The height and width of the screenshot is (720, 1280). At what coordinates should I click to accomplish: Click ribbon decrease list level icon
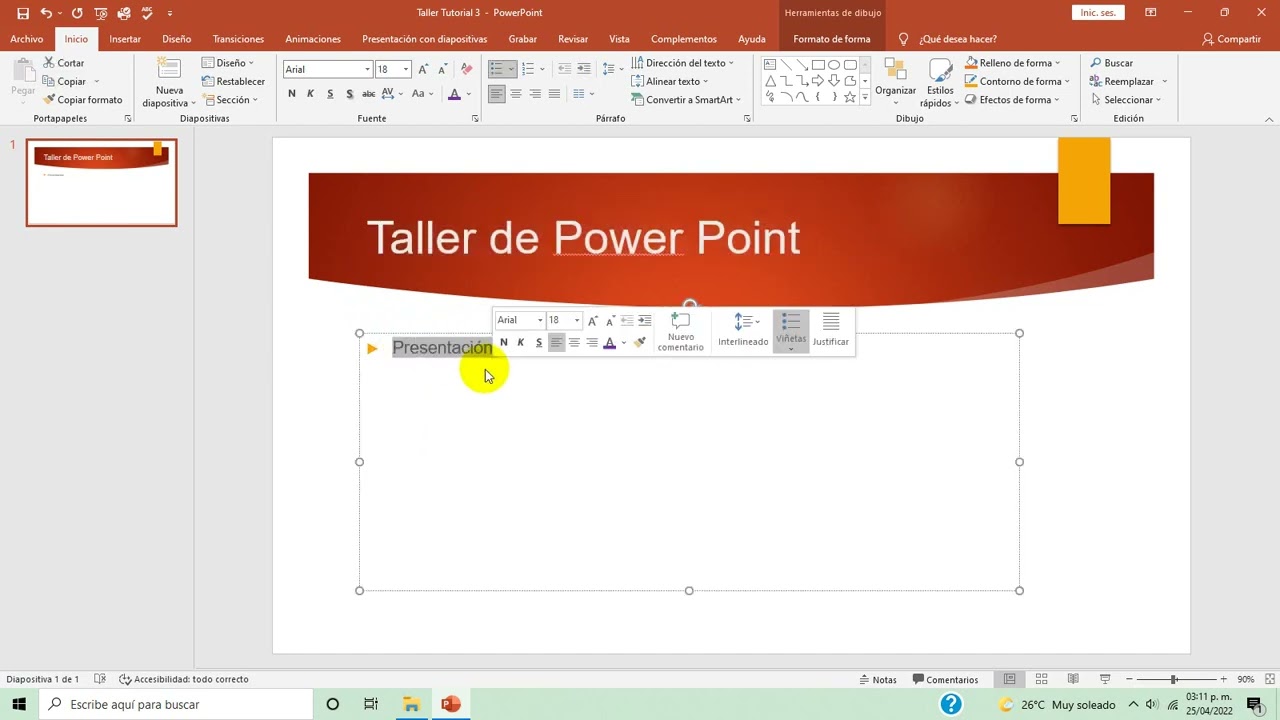coord(564,69)
